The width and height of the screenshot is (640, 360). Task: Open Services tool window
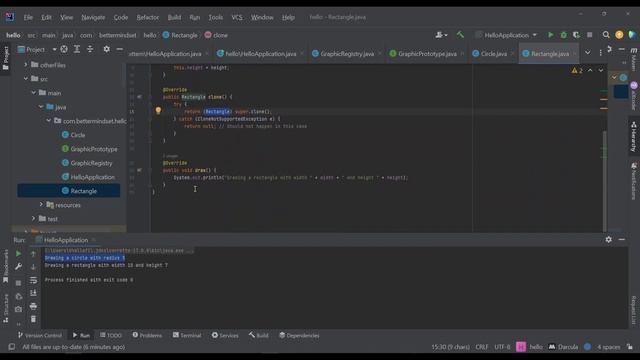click(225, 335)
